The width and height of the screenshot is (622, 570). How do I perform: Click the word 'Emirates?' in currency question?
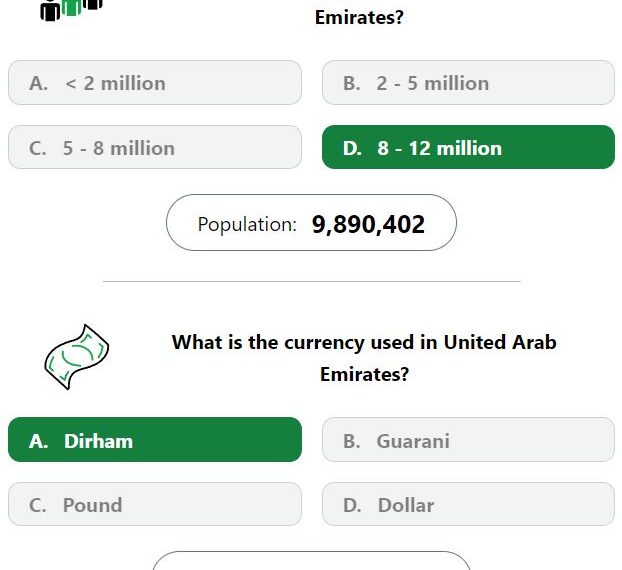click(364, 374)
